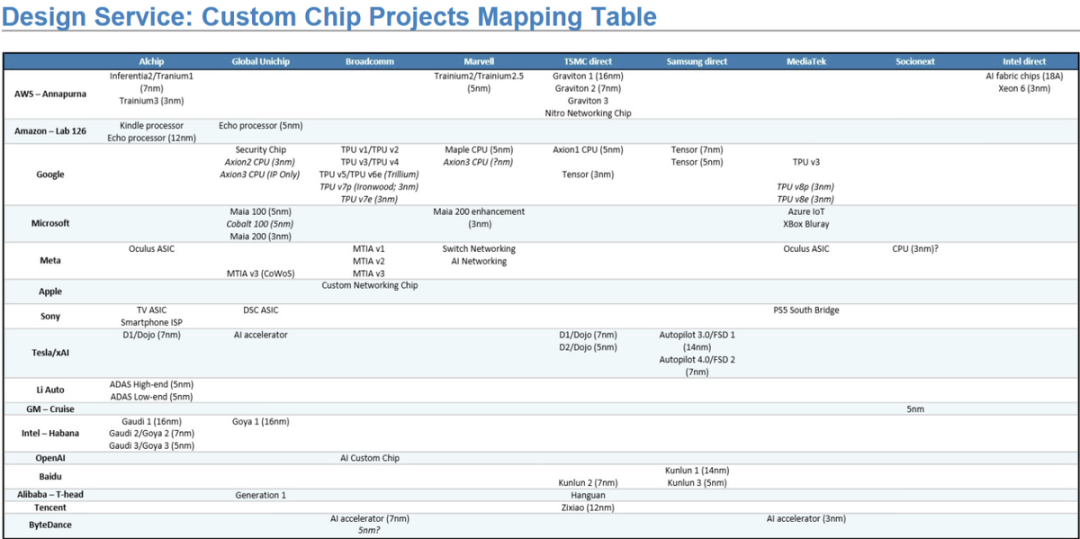The height and width of the screenshot is (539, 1080).
Task: Click the Nitro Networking Chip entry
Action: 588,114
